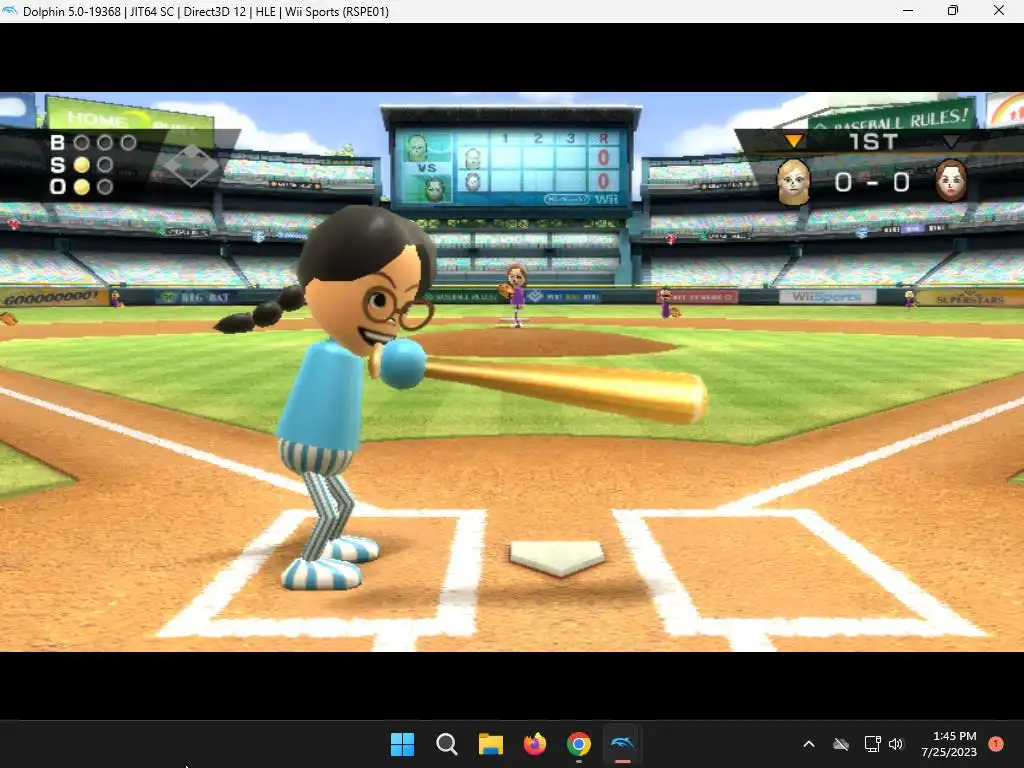
Task: Click the lit yellow out dot
Action: point(82,187)
